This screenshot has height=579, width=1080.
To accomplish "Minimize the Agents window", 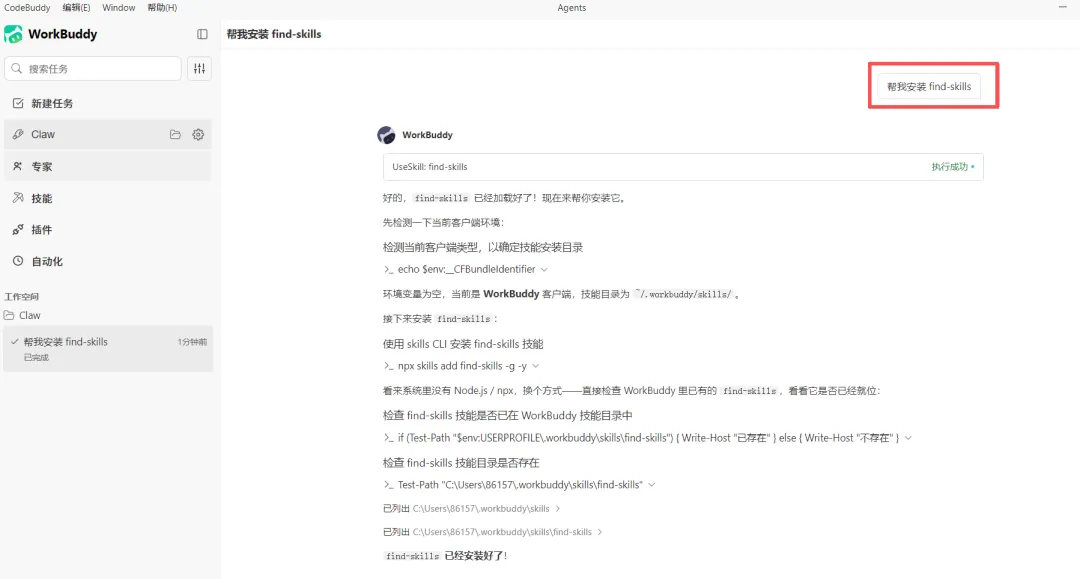I will click(1063, 7).
